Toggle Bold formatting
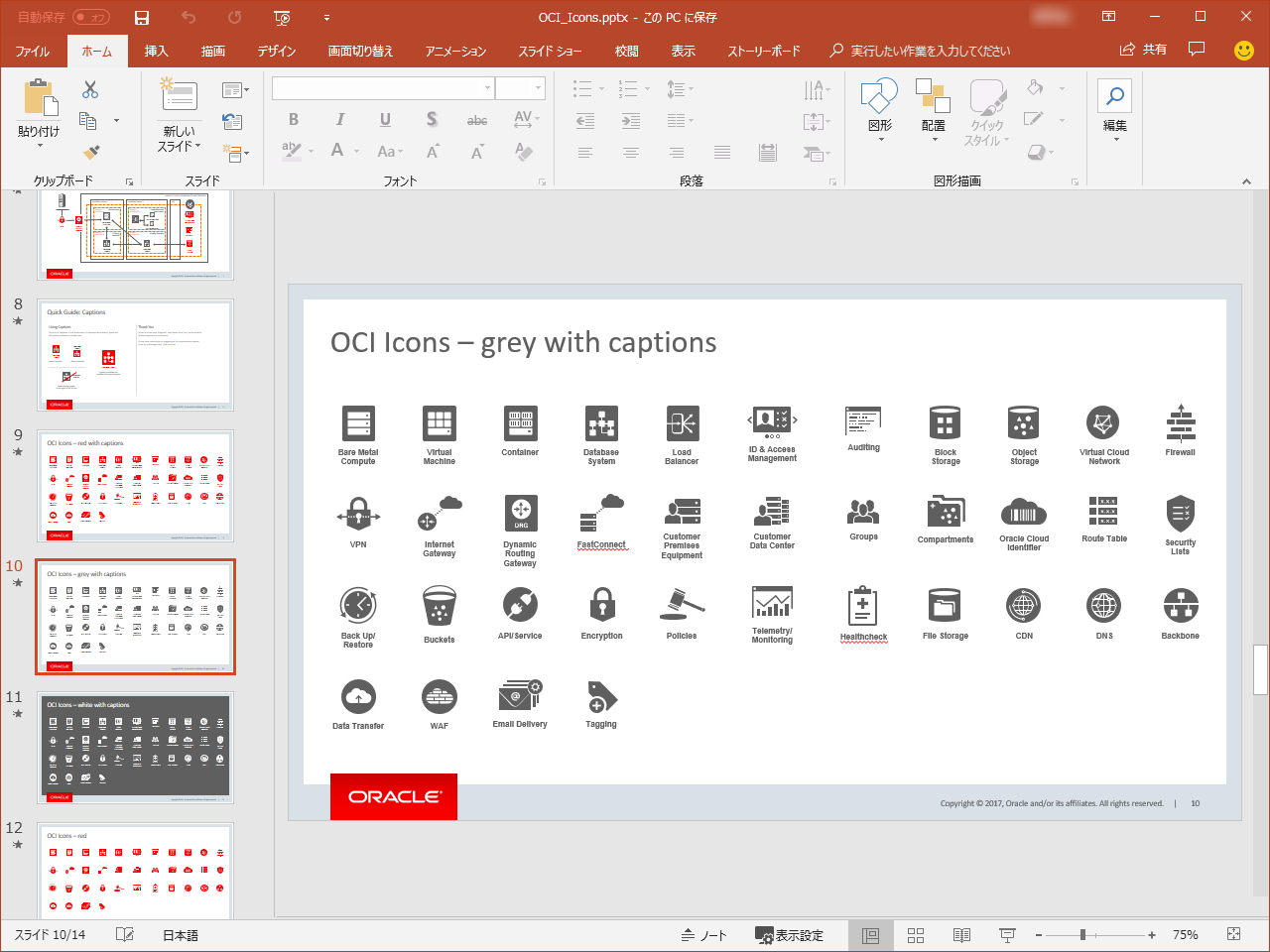1270x952 pixels. (x=294, y=120)
